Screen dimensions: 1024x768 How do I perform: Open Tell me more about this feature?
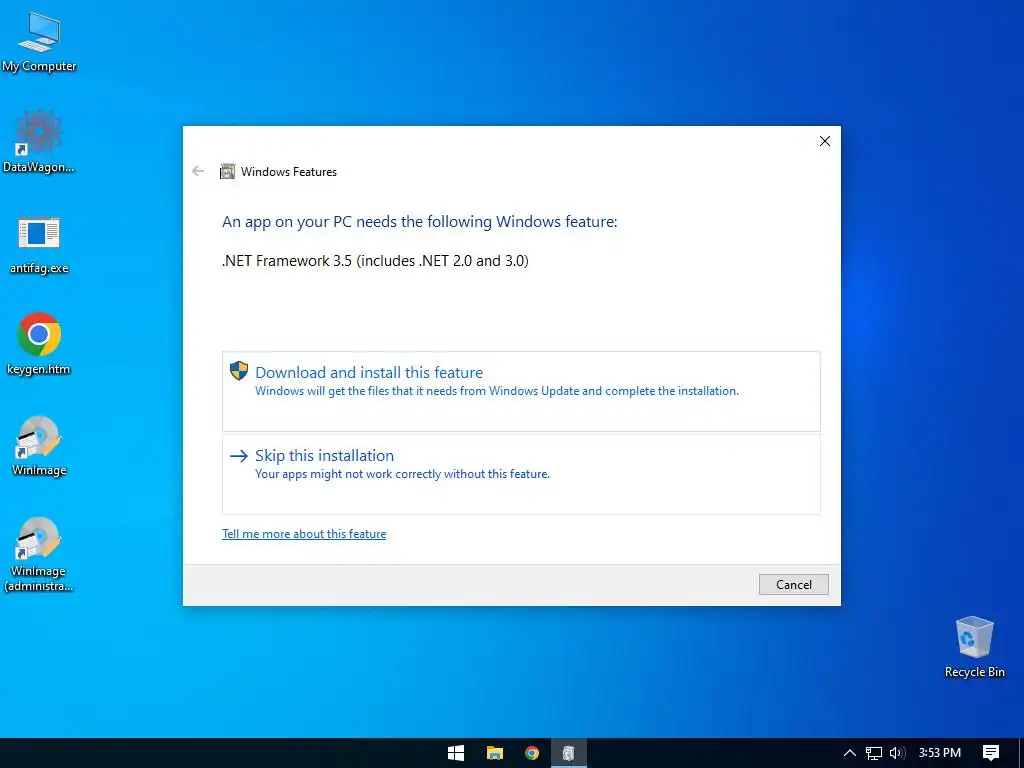coord(304,534)
